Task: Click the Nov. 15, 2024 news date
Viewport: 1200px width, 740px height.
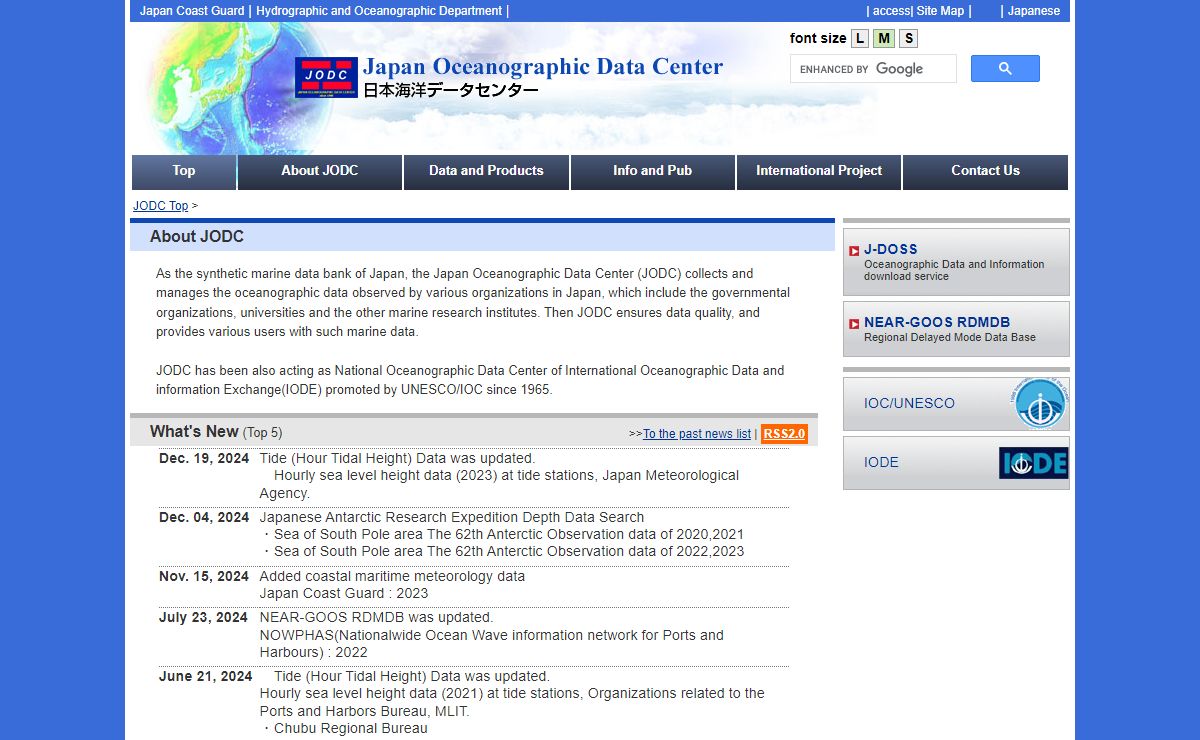Action: pos(204,576)
